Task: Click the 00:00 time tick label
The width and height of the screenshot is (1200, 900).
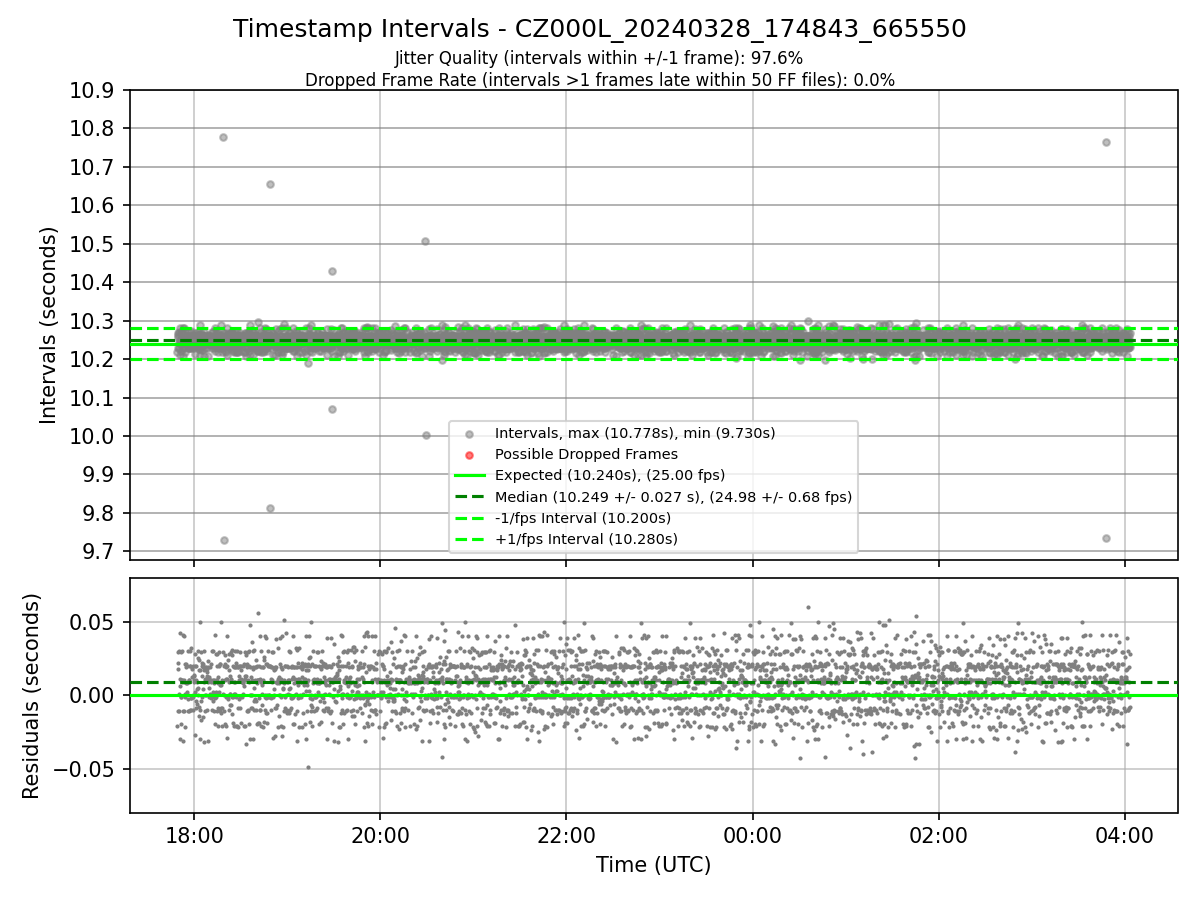Action: (752, 835)
